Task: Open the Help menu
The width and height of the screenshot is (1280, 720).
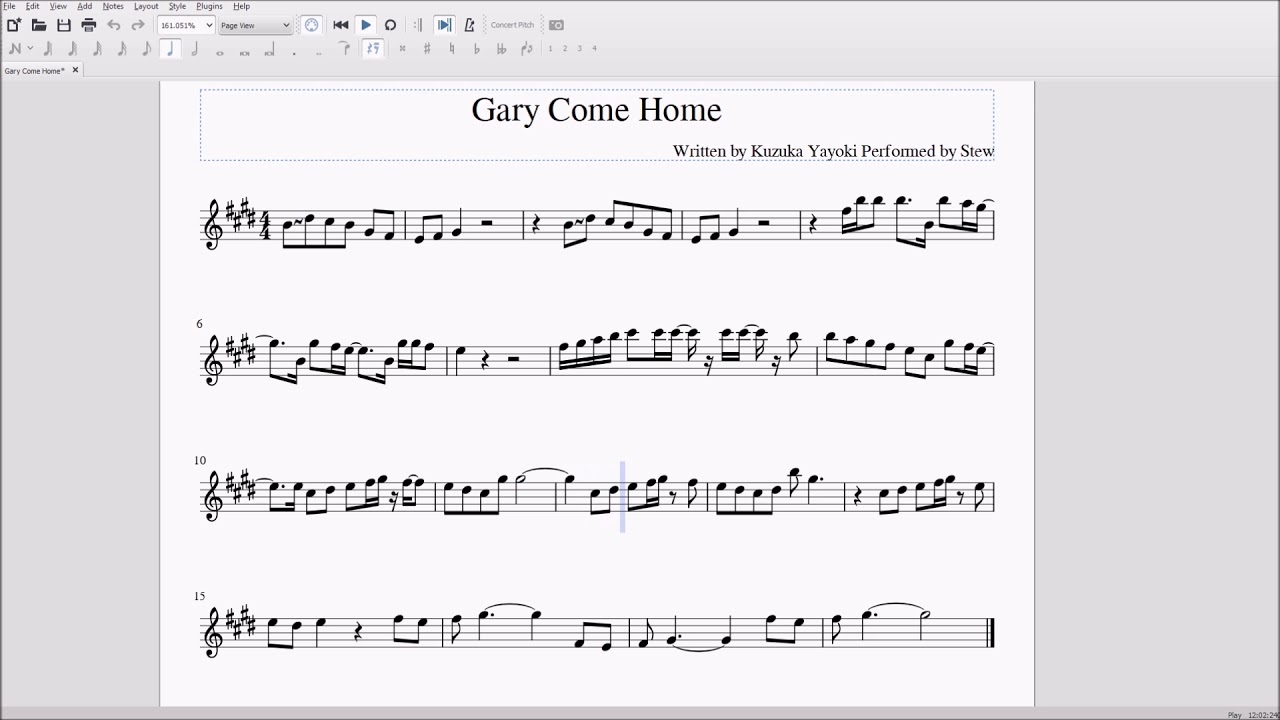Action: point(241,6)
